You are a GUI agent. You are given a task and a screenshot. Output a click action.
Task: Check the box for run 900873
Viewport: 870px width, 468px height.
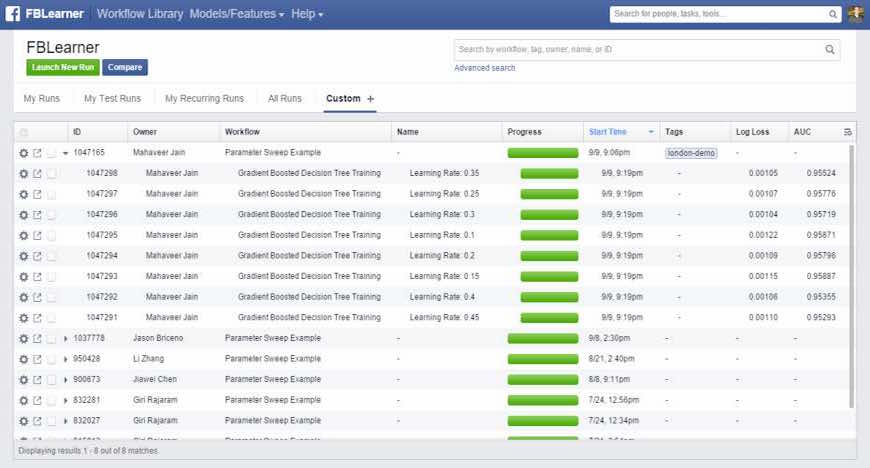[51, 380]
